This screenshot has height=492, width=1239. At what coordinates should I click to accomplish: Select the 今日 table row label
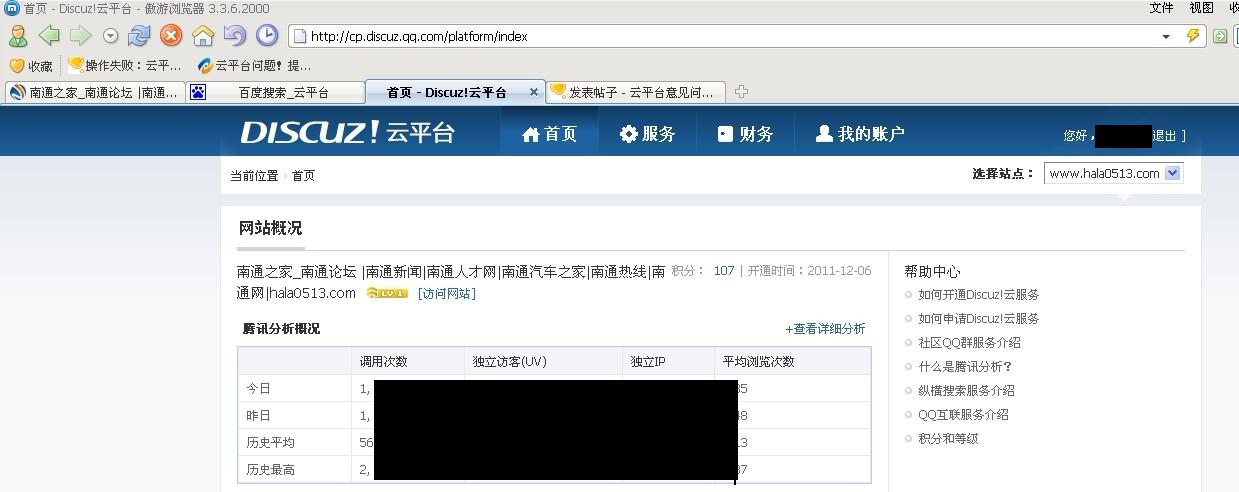pyautogui.click(x=258, y=389)
